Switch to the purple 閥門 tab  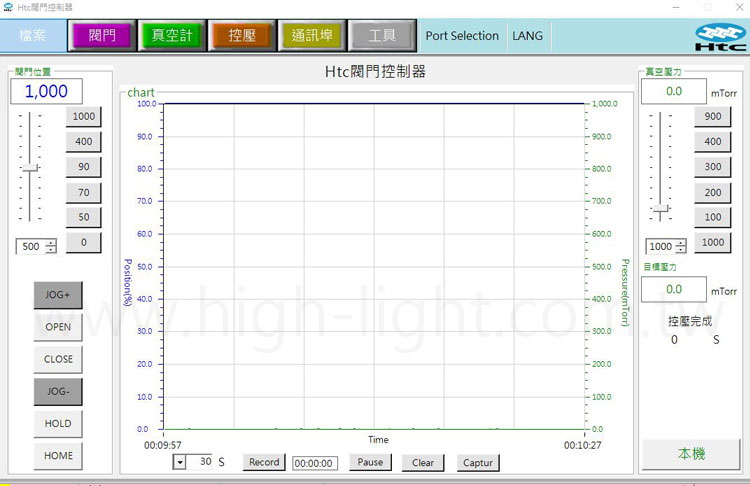tap(102, 35)
